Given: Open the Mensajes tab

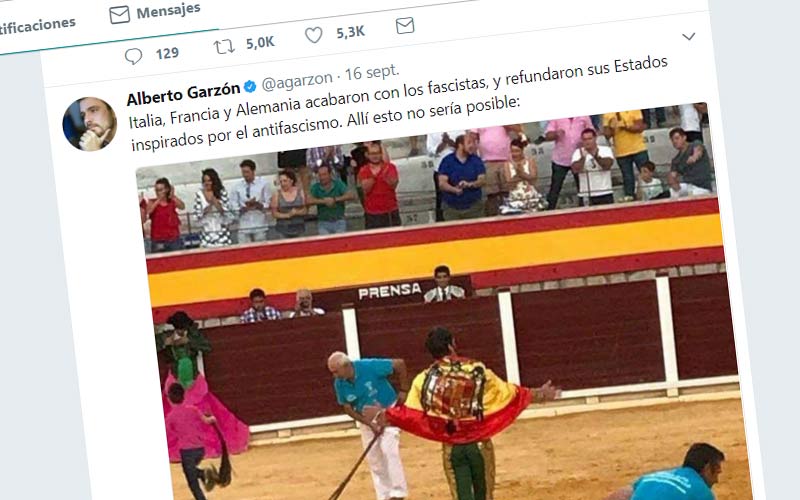Looking at the screenshot, I should [155, 12].
